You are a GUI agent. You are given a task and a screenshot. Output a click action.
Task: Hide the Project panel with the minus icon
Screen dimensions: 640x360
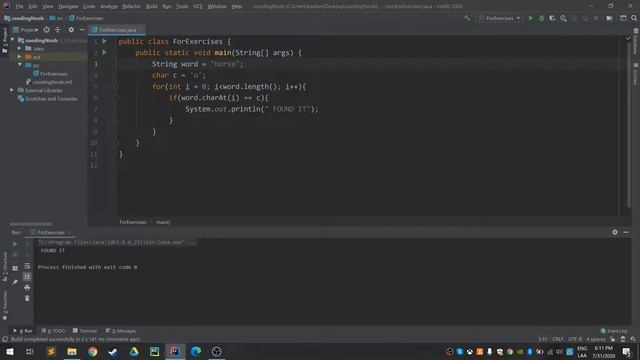point(82,30)
